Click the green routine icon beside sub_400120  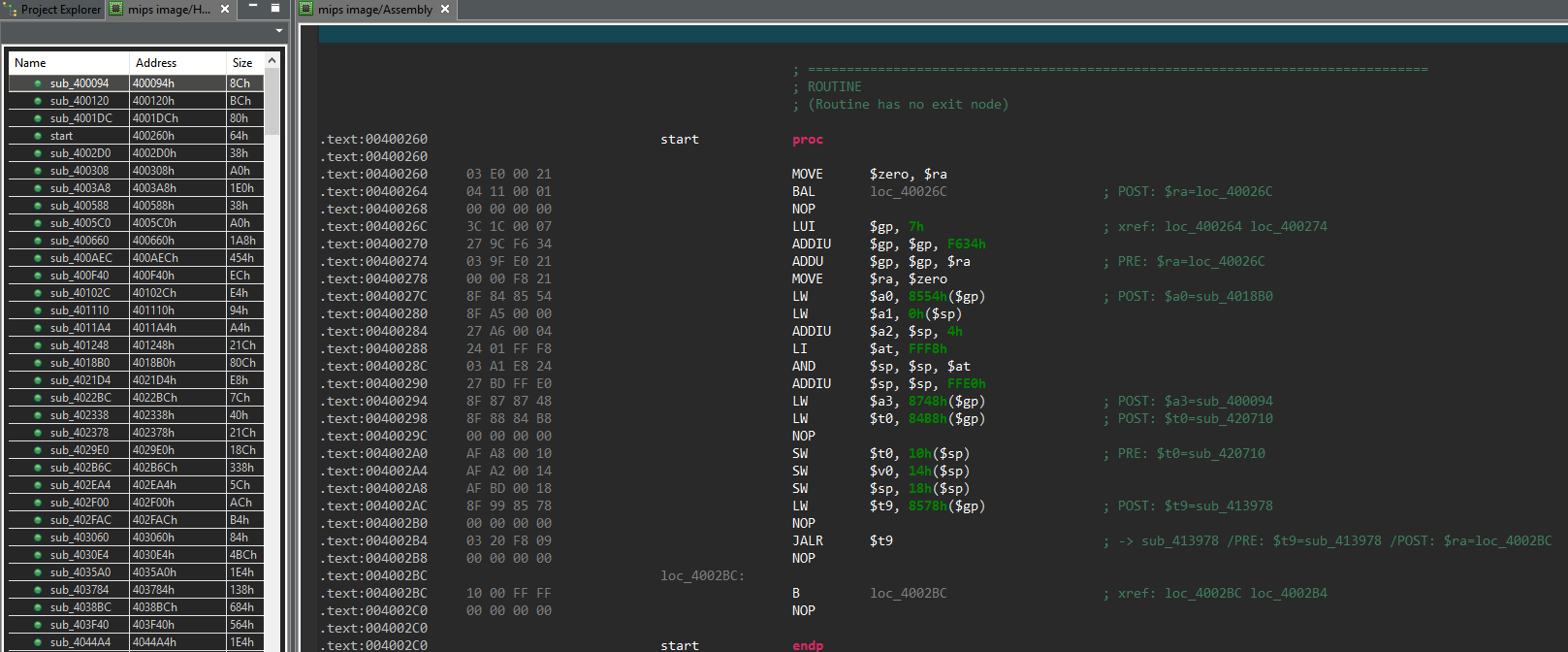(x=38, y=101)
